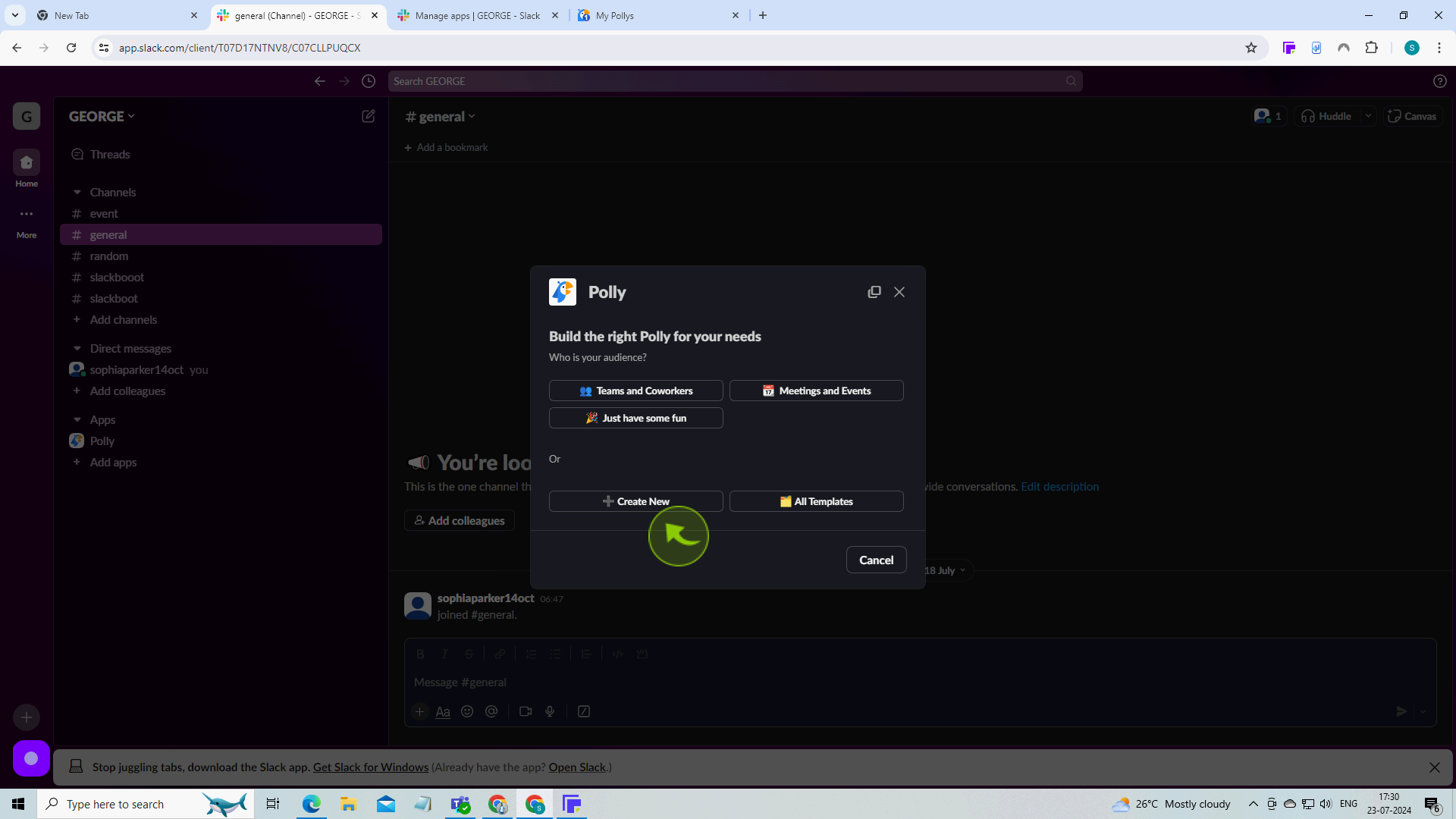This screenshot has width=1456, height=819.
Task: Start a Huddle in general channel
Action: click(1326, 116)
